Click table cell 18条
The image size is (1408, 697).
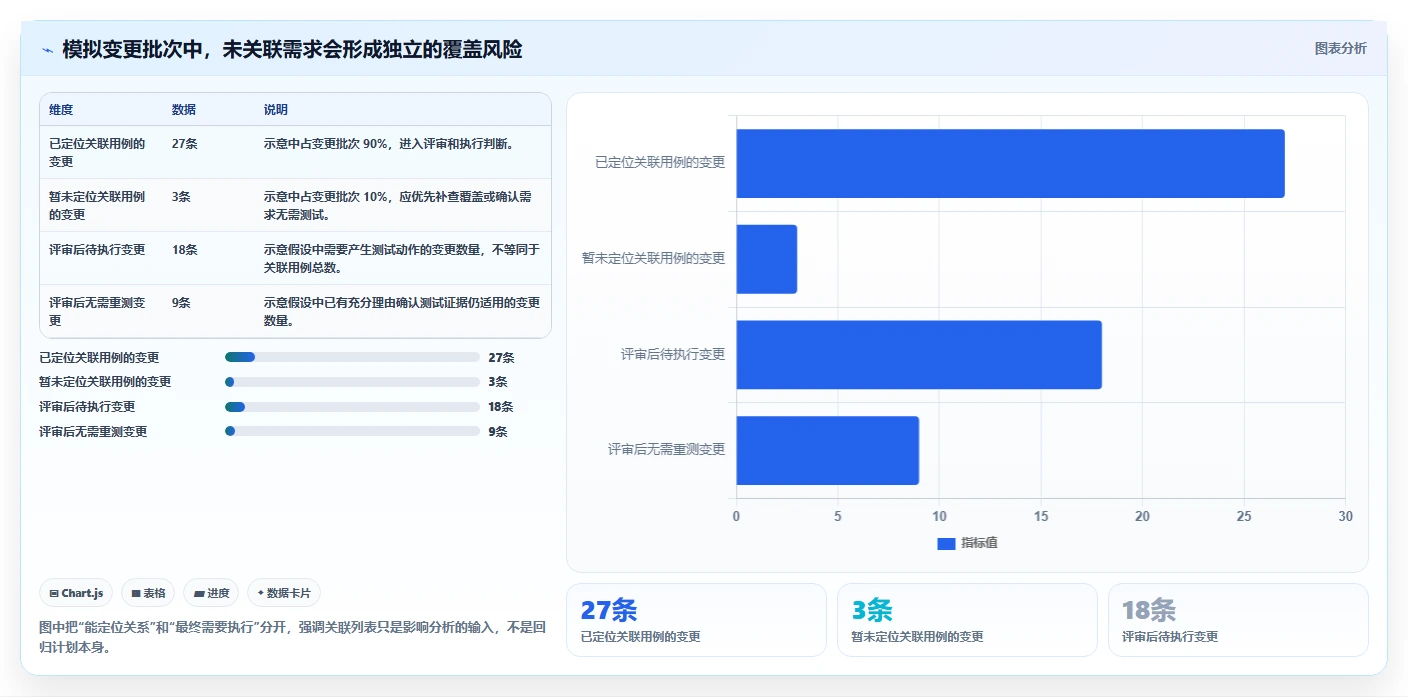(185, 249)
